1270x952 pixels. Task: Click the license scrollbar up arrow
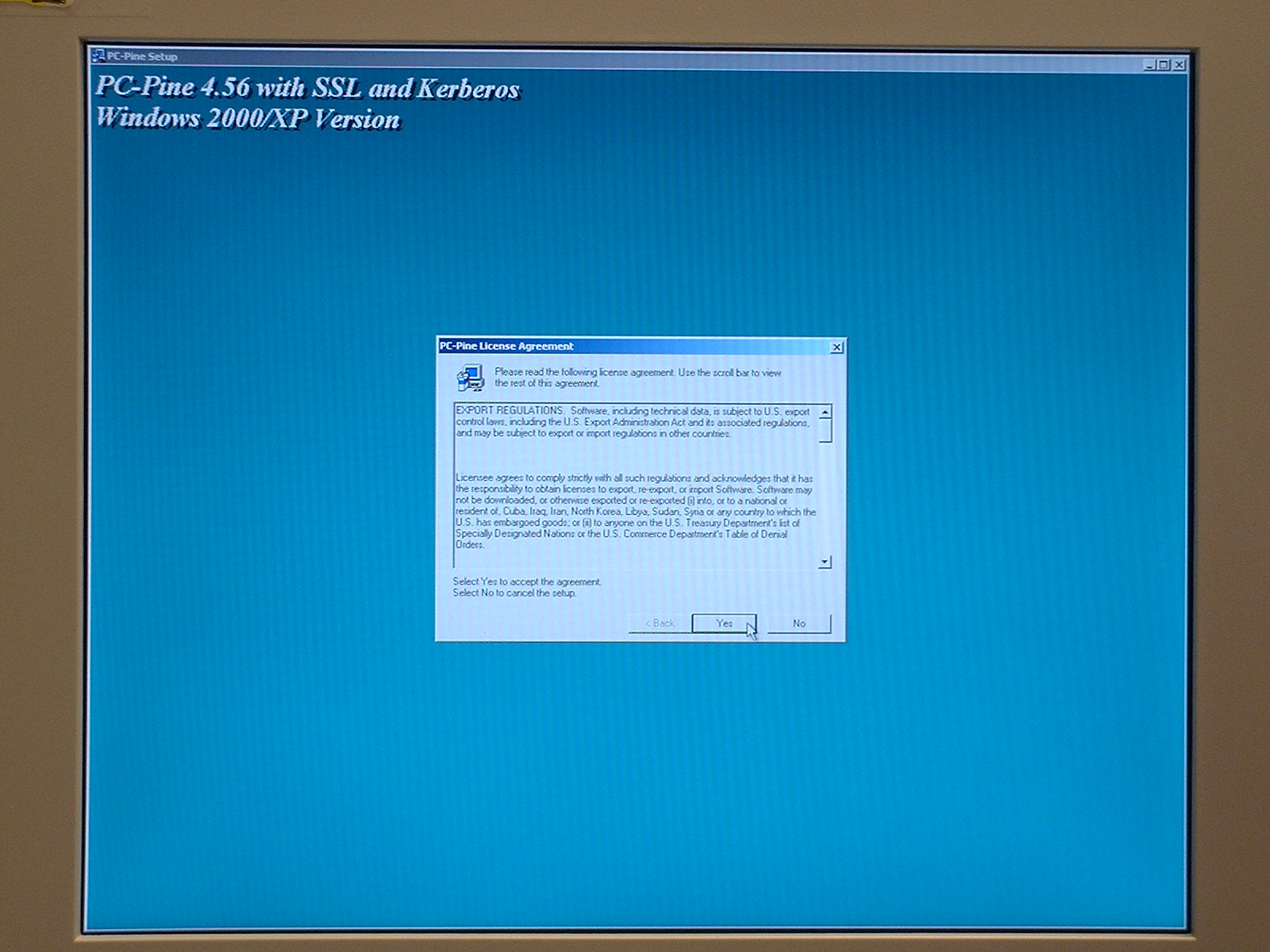click(x=825, y=413)
